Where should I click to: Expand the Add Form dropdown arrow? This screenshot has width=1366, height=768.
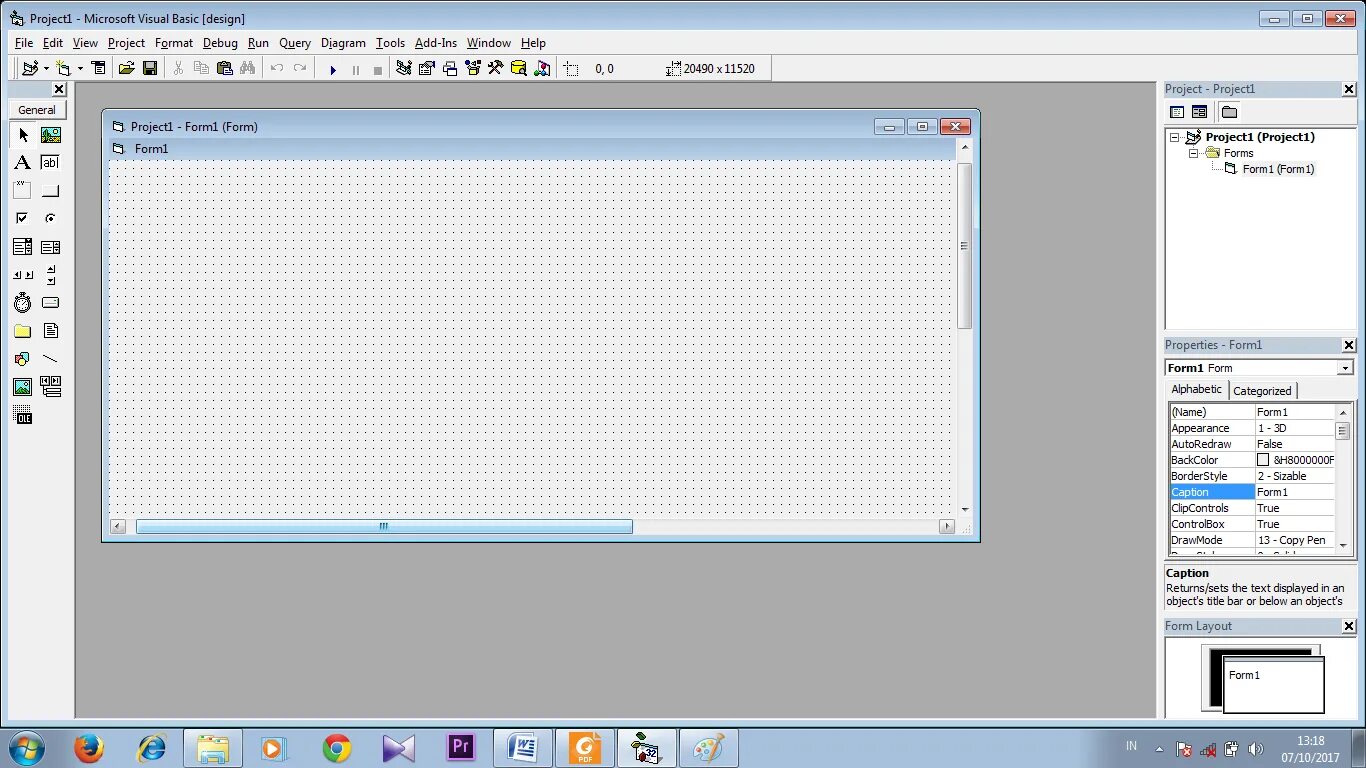tap(80, 69)
